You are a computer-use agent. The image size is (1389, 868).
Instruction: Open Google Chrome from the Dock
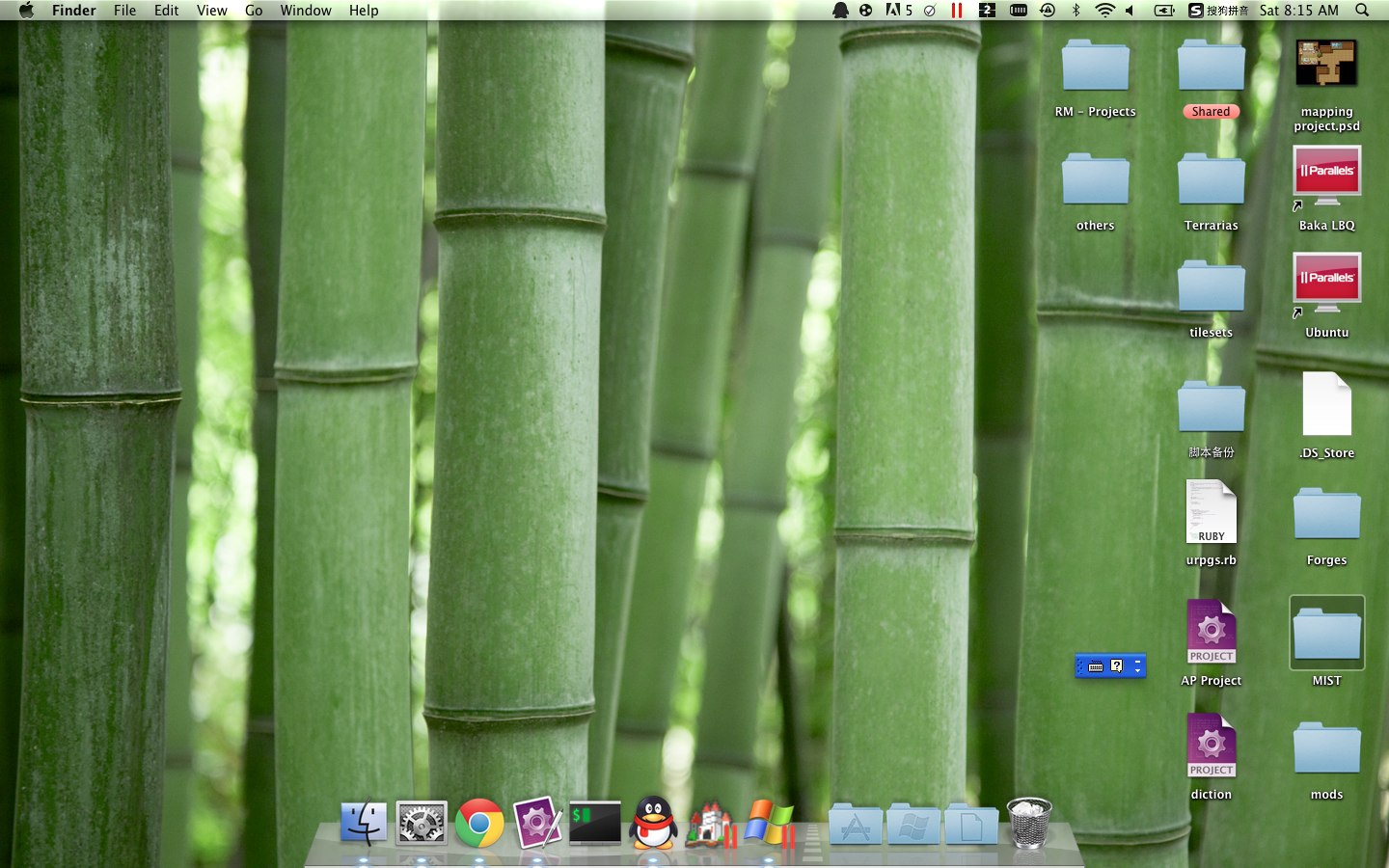click(x=479, y=823)
